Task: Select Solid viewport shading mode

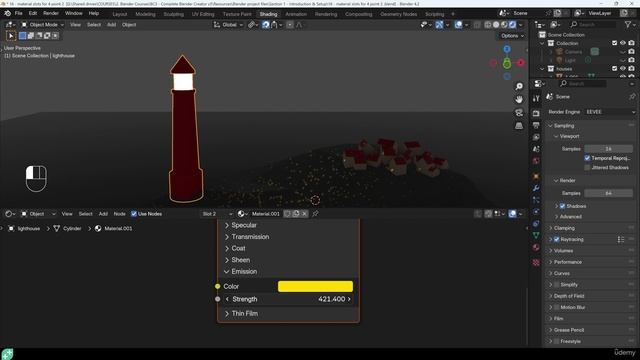Action: point(496,25)
